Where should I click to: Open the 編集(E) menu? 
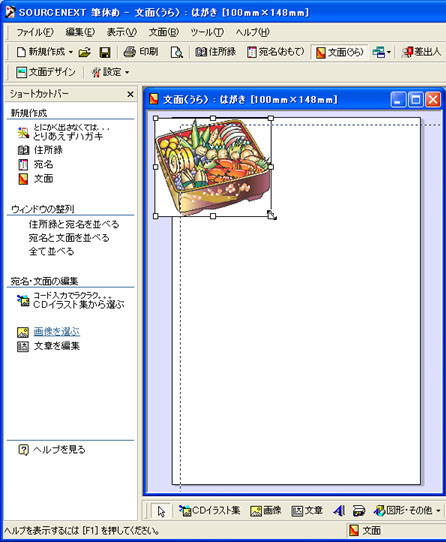point(80,32)
